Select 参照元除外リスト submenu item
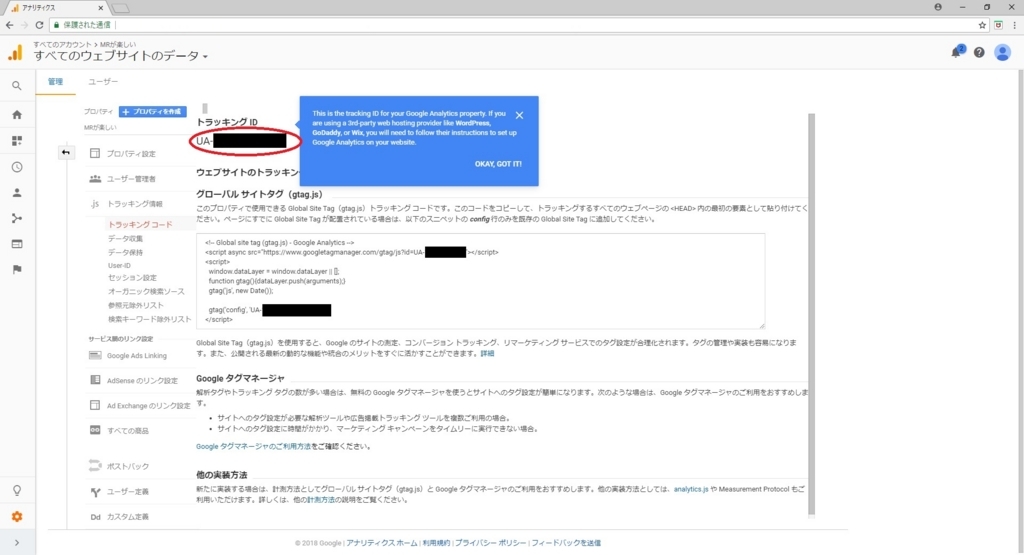The image size is (1024, 555). pos(136,305)
